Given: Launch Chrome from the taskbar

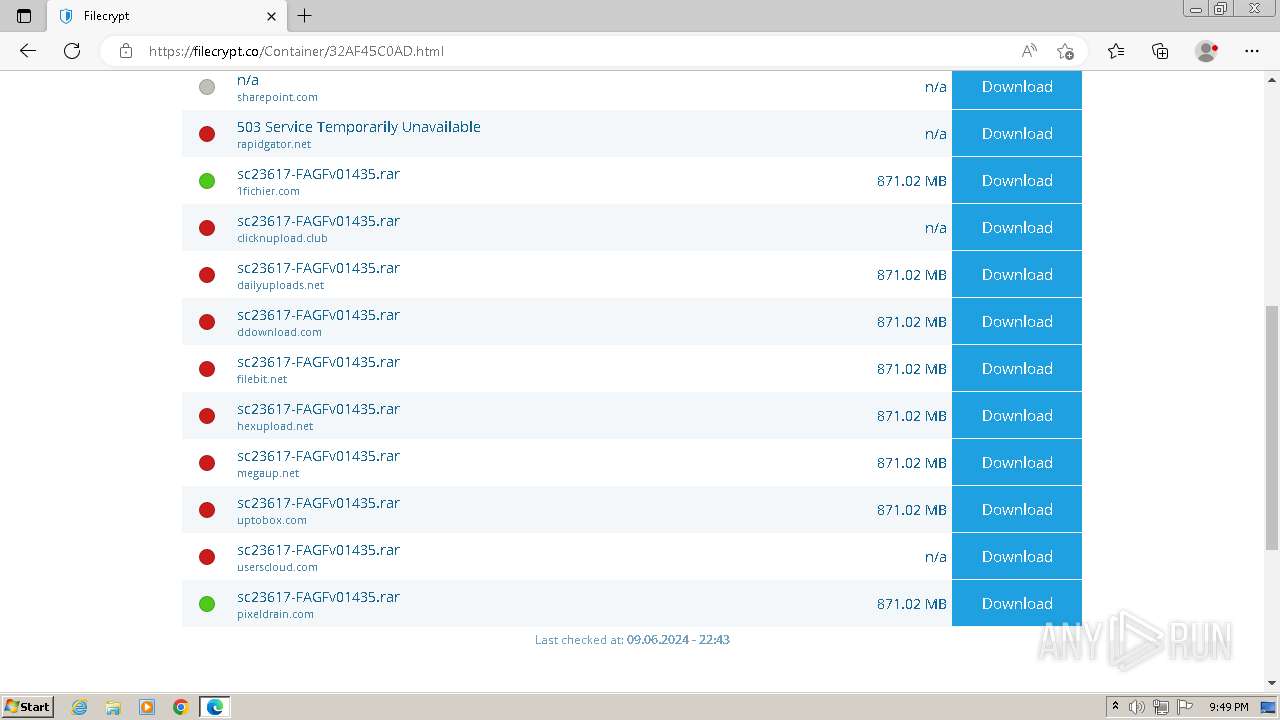Looking at the screenshot, I should click(x=181, y=707).
